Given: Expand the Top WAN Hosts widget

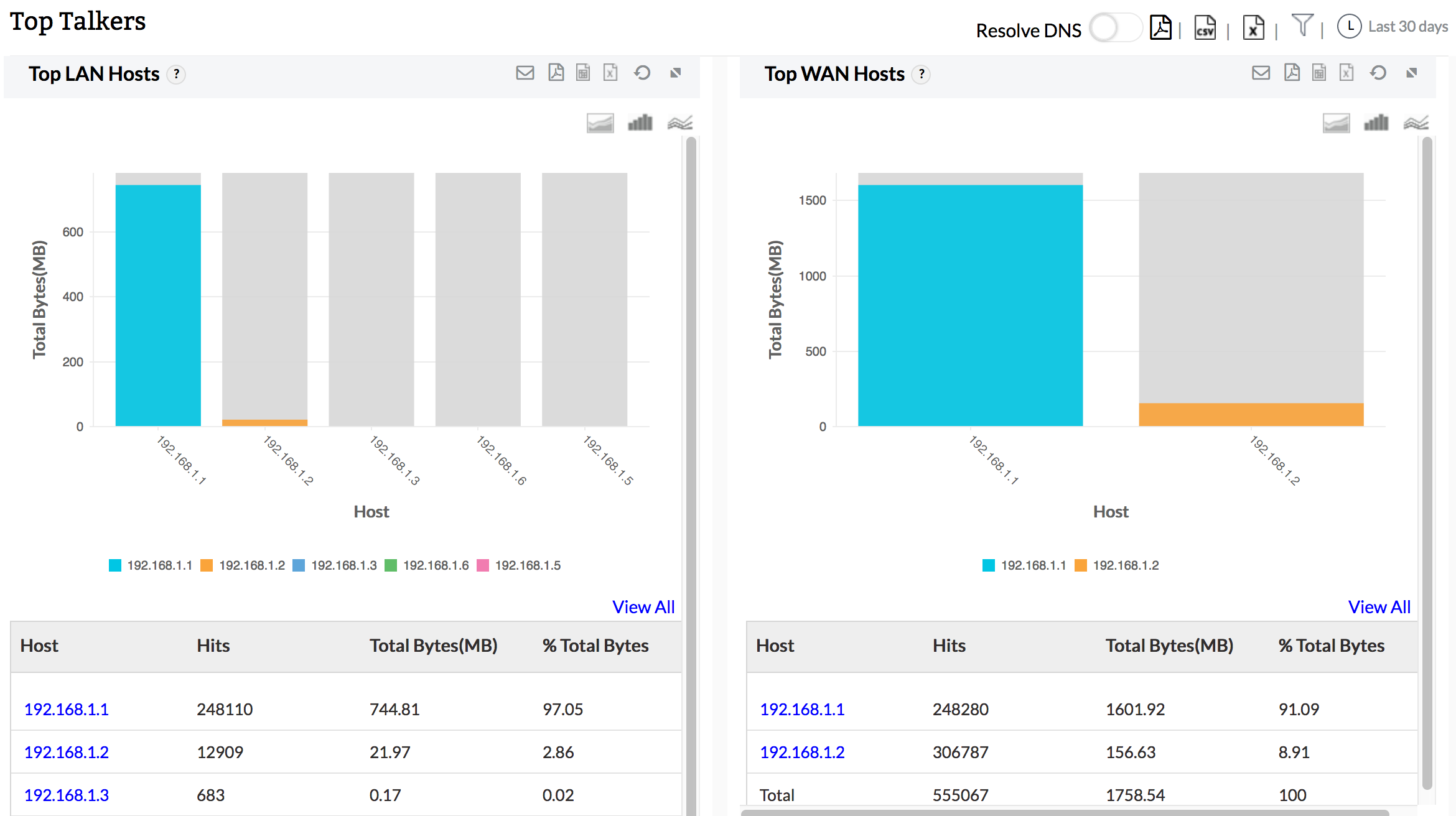Looking at the screenshot, I should (1412, 73).
